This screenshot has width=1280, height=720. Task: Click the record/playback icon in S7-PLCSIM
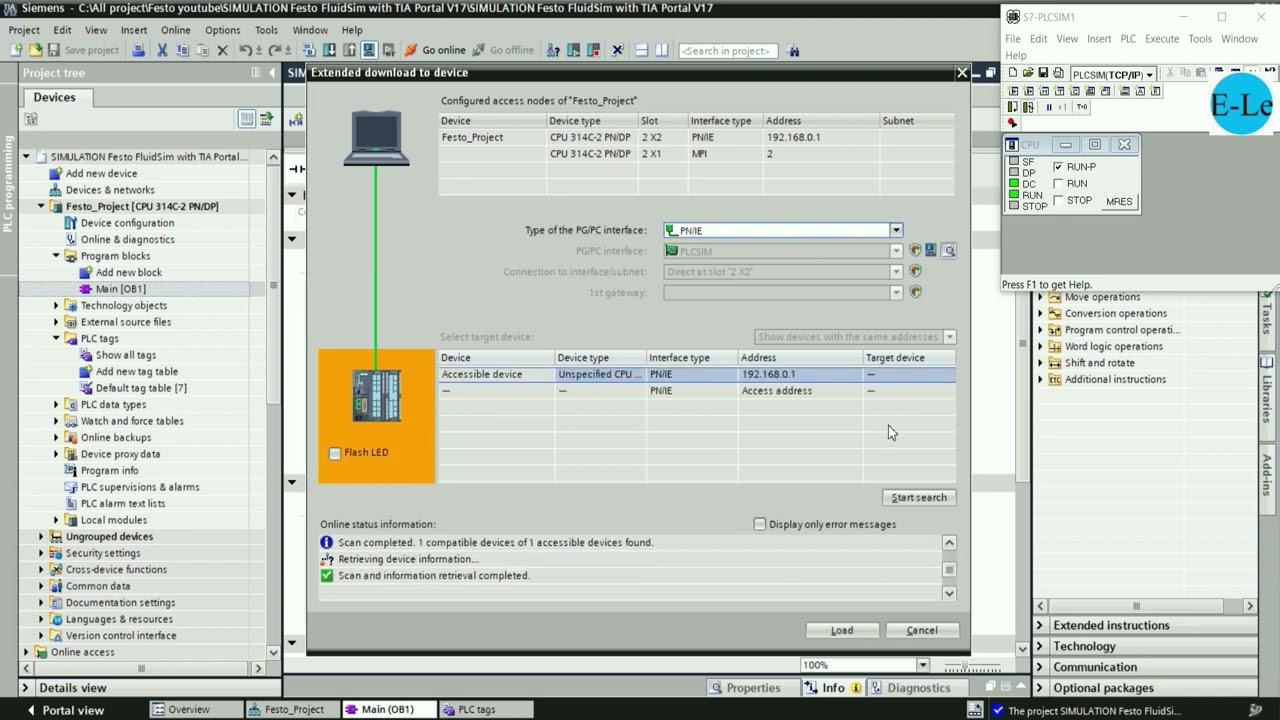tap(1011, 123)
